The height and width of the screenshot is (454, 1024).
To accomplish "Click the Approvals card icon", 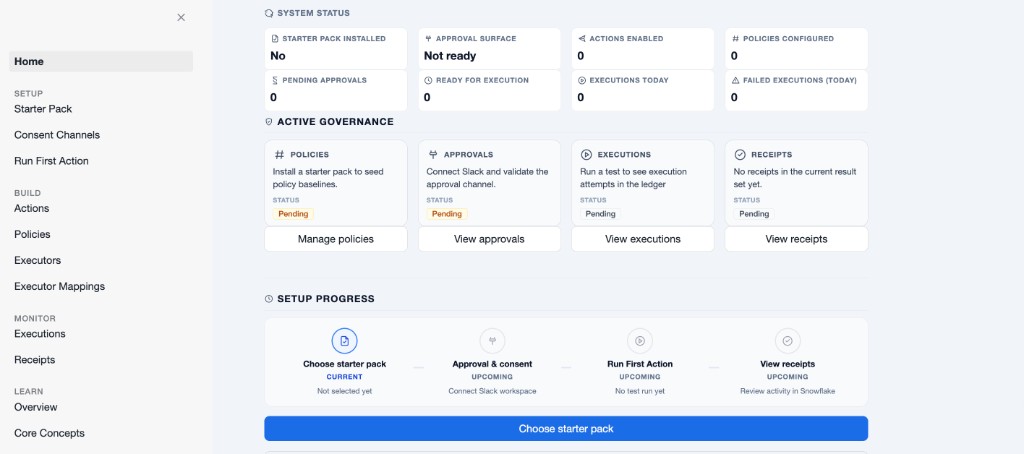I will 432,155.
